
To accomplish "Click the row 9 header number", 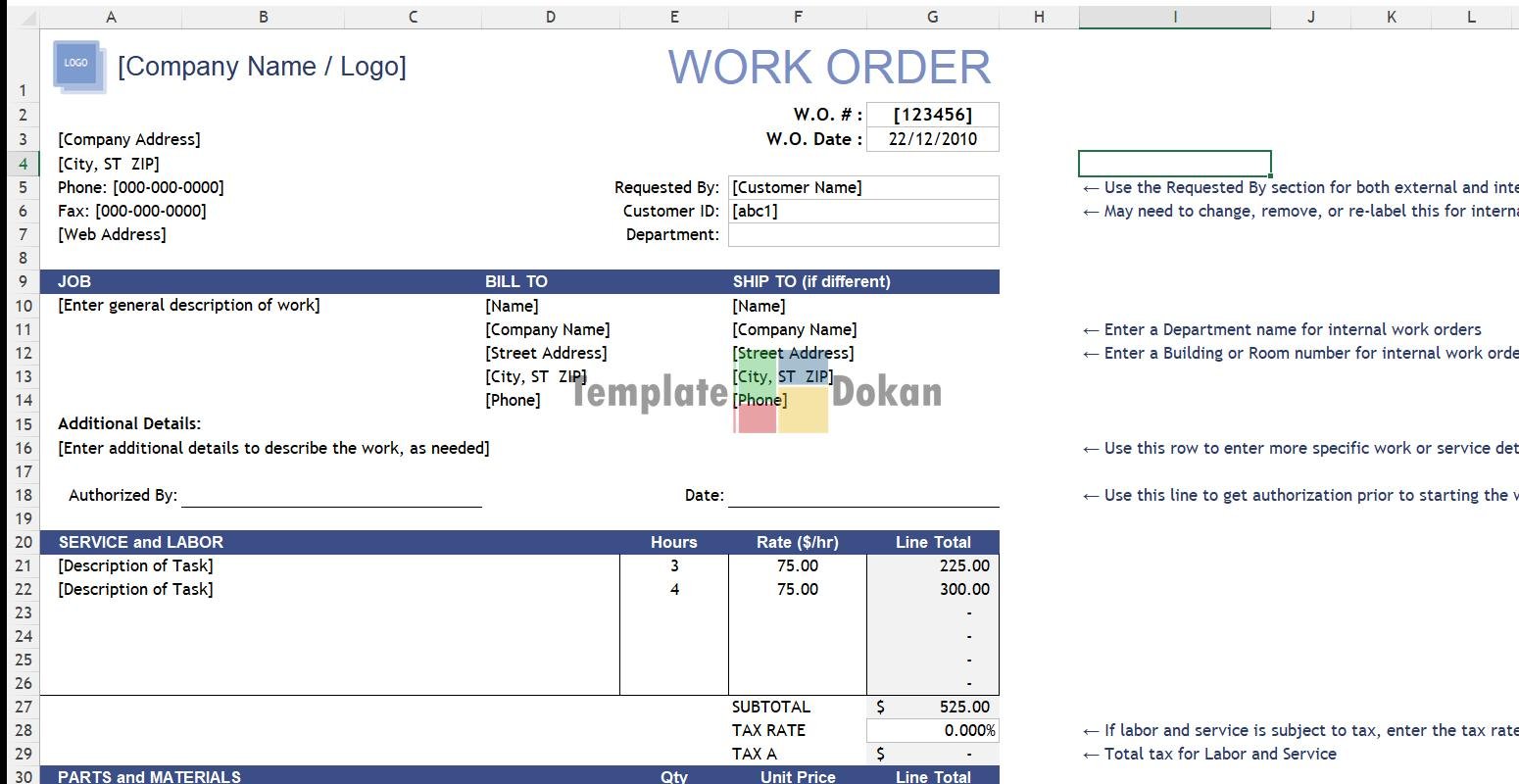I will point(23,281).
